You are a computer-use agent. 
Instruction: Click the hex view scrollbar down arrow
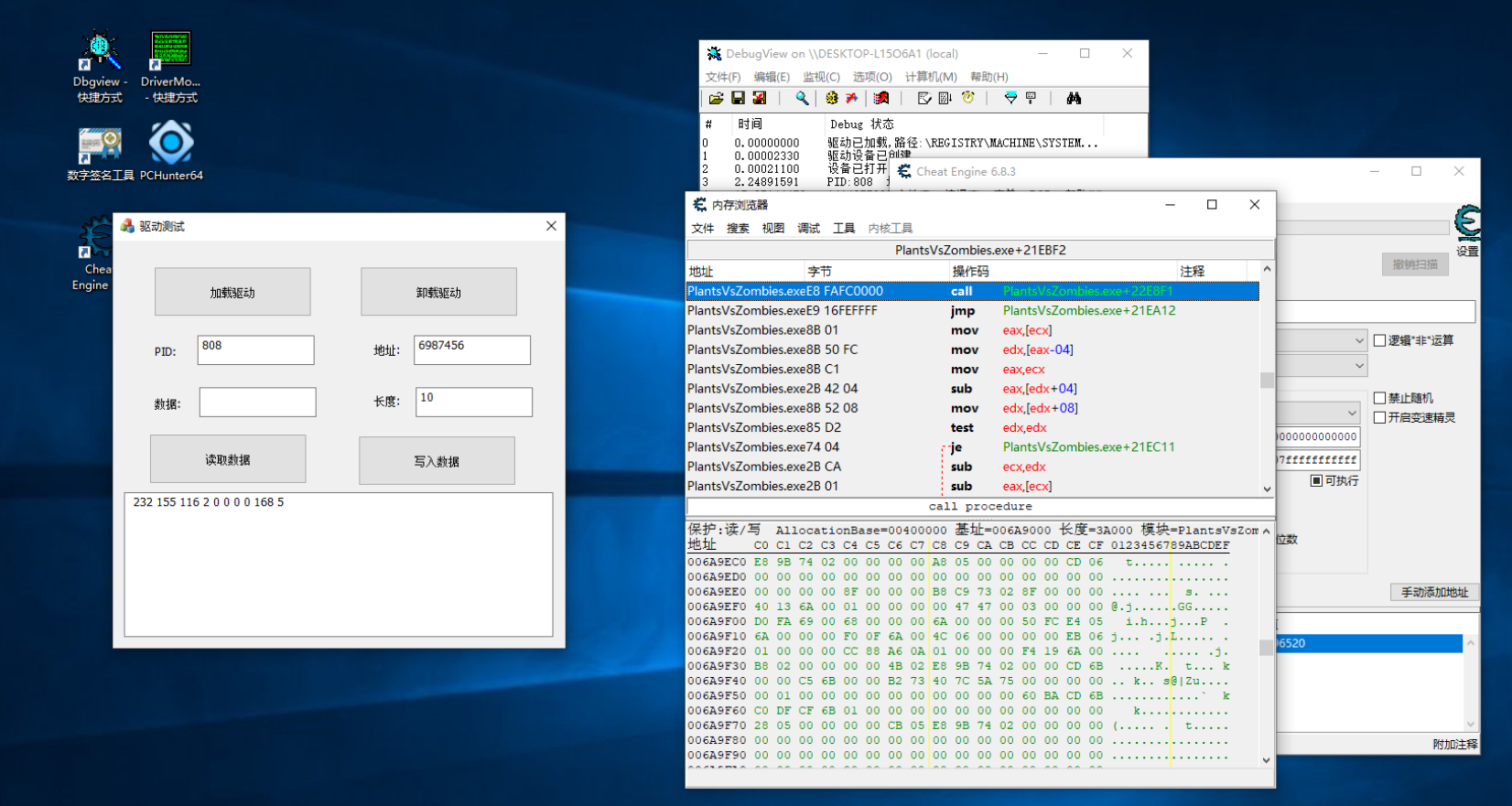[1267, 760]
